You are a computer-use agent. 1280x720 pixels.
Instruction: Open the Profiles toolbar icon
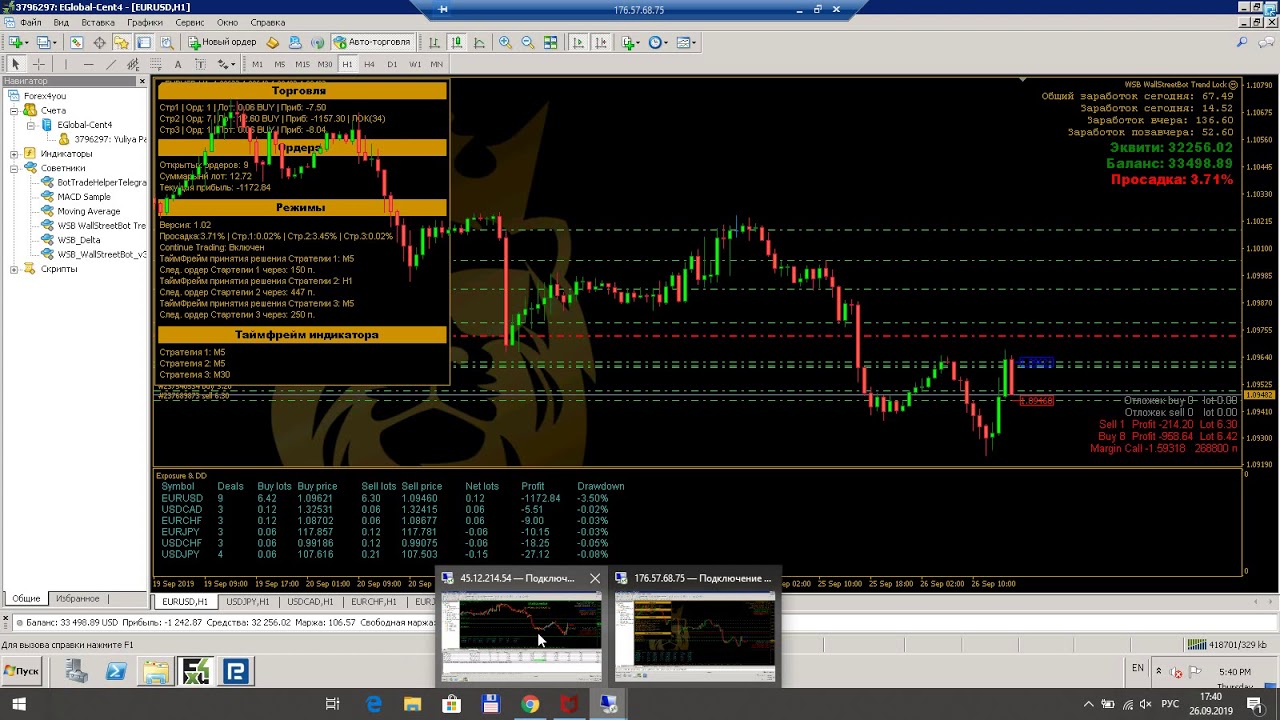(45, 42)
